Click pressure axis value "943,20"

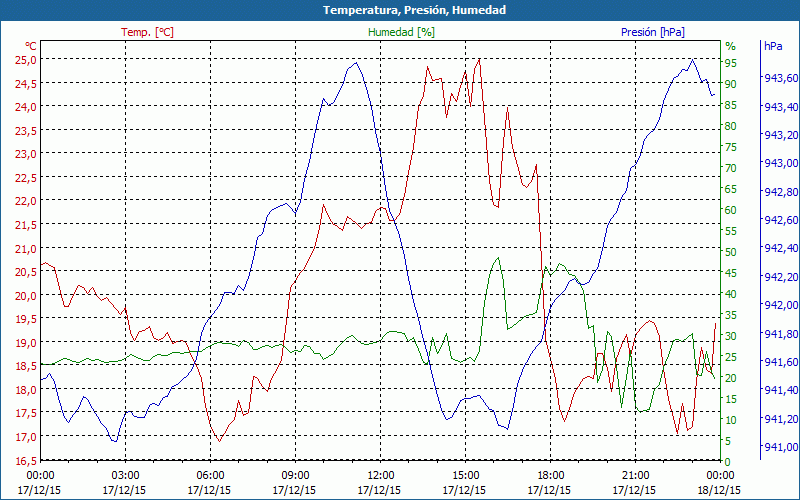[780, 135]
